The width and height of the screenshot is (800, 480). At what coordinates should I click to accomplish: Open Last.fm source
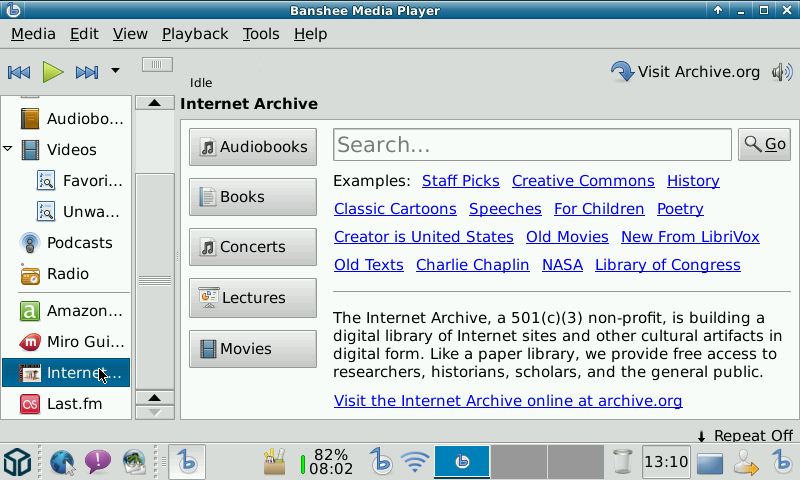click(66, 404)
